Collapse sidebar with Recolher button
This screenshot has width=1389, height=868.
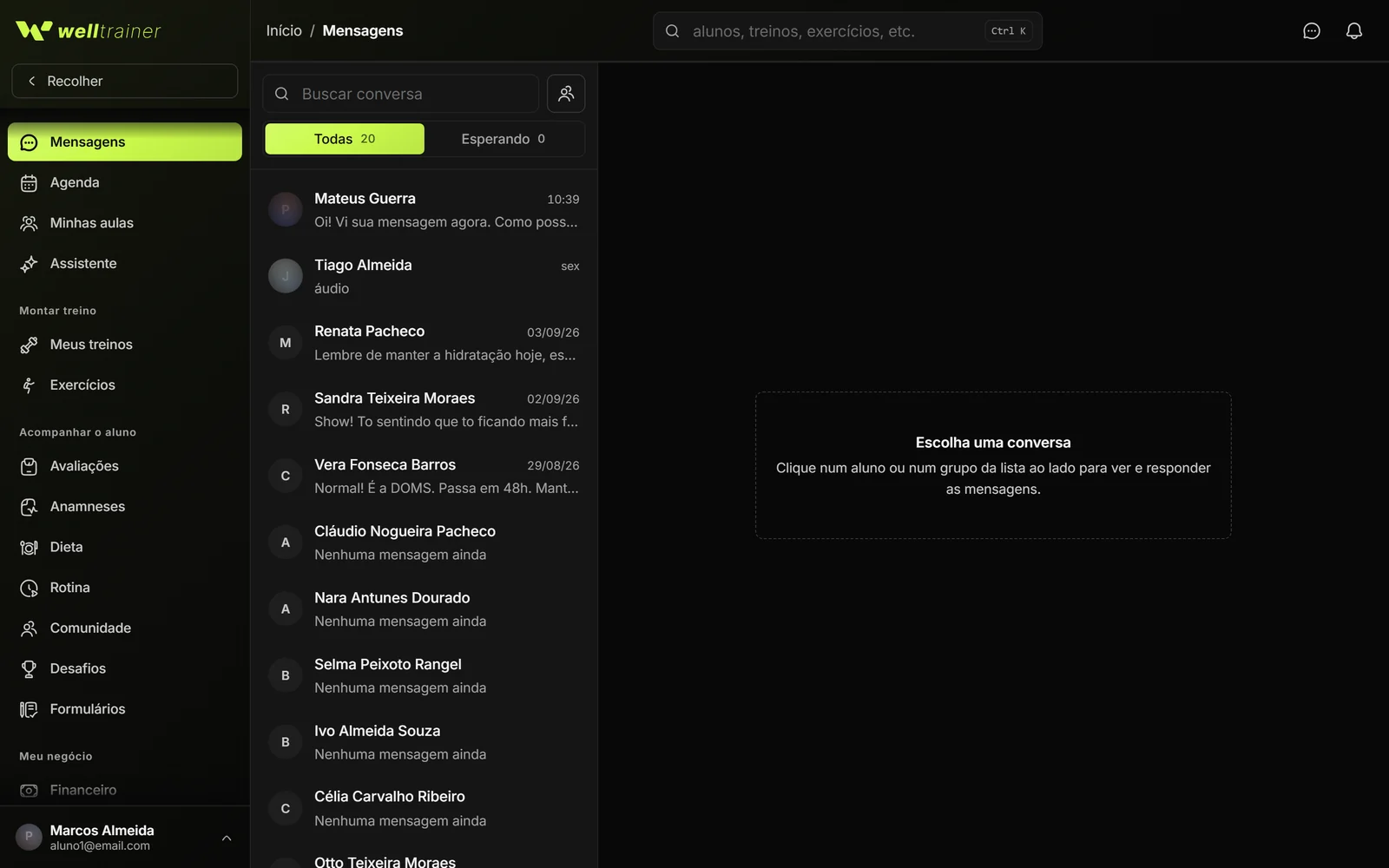pyautogui.click(x=125, y=81)
